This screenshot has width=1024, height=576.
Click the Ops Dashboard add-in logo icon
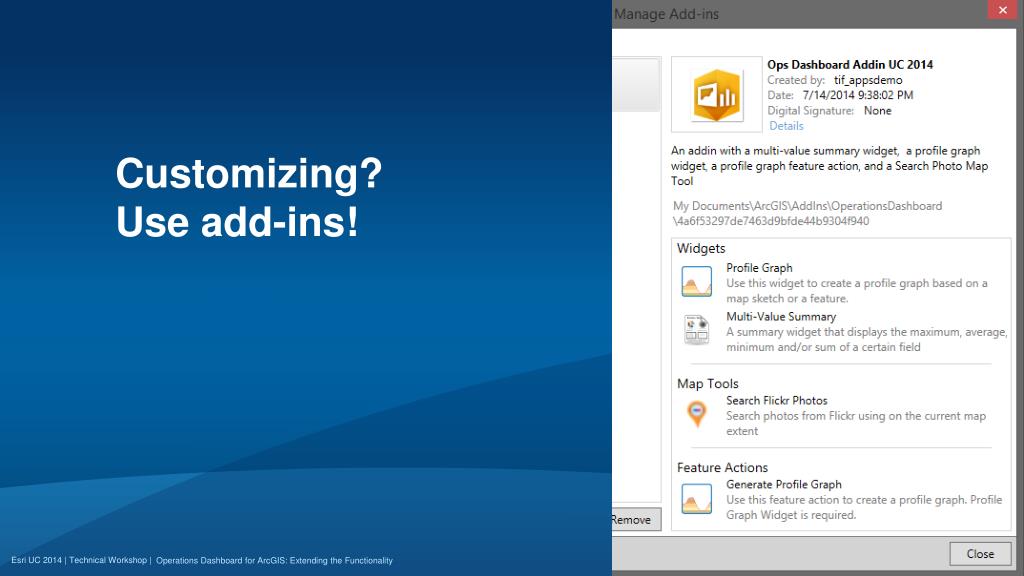(716, 95)
